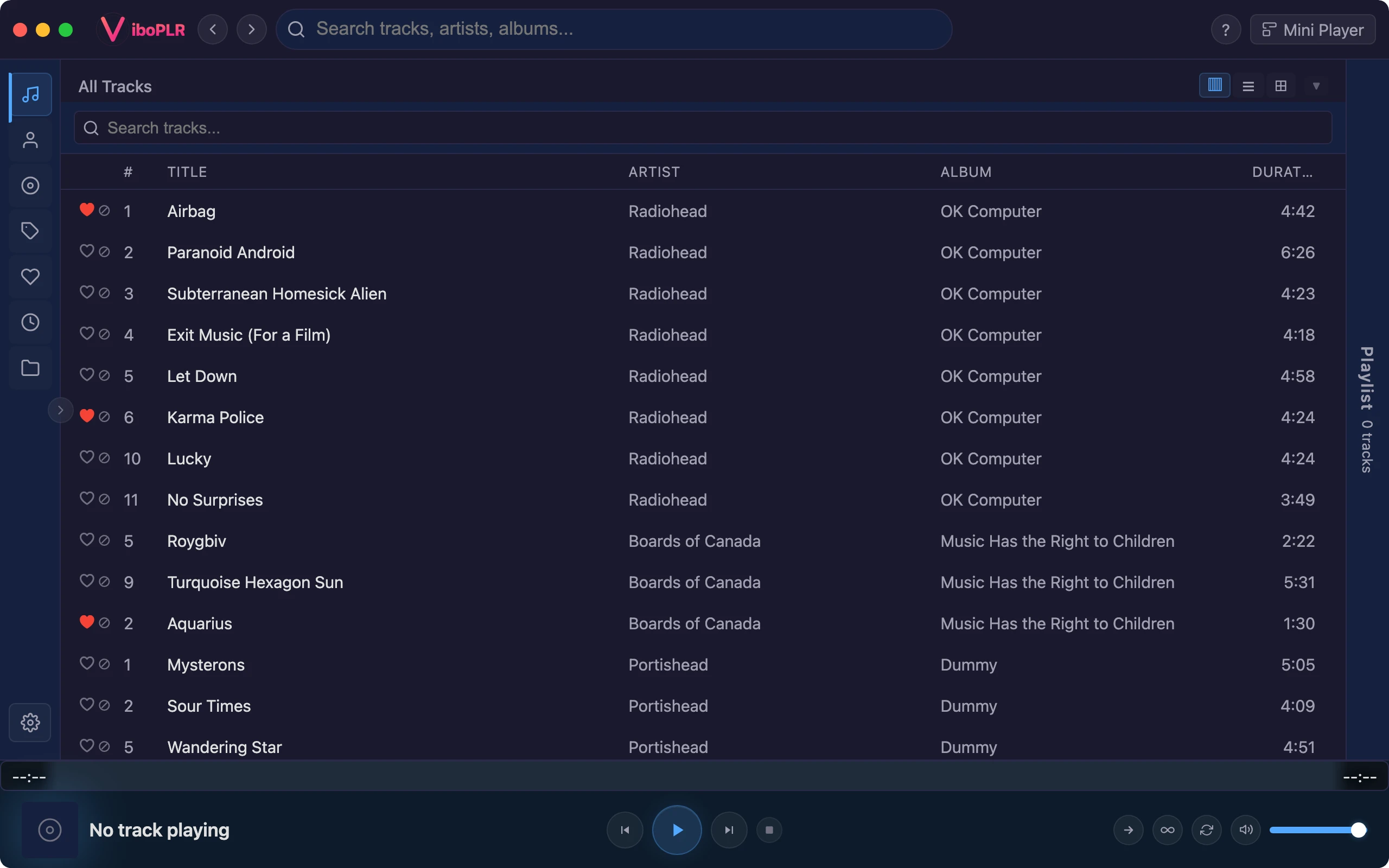Open the view options dropdown arrow

pos(1316,86)
